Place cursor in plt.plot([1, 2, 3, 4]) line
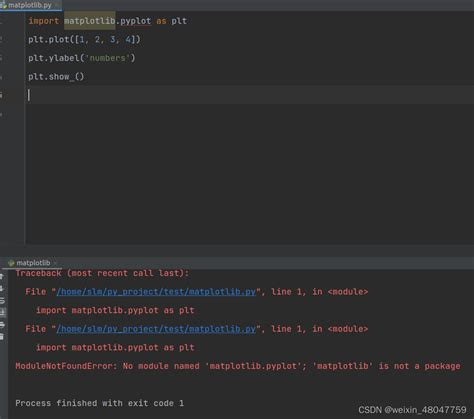 click(84, 40)
